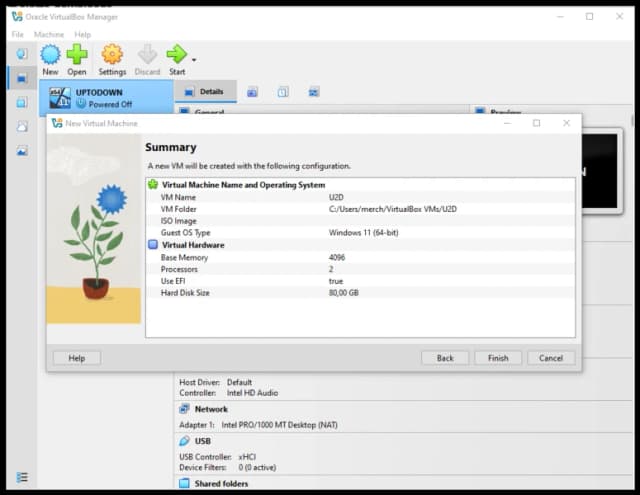The width and height of the screenshot is (640, 495).
Task: Select the VM Folder path value
Action: coord(393,209)
